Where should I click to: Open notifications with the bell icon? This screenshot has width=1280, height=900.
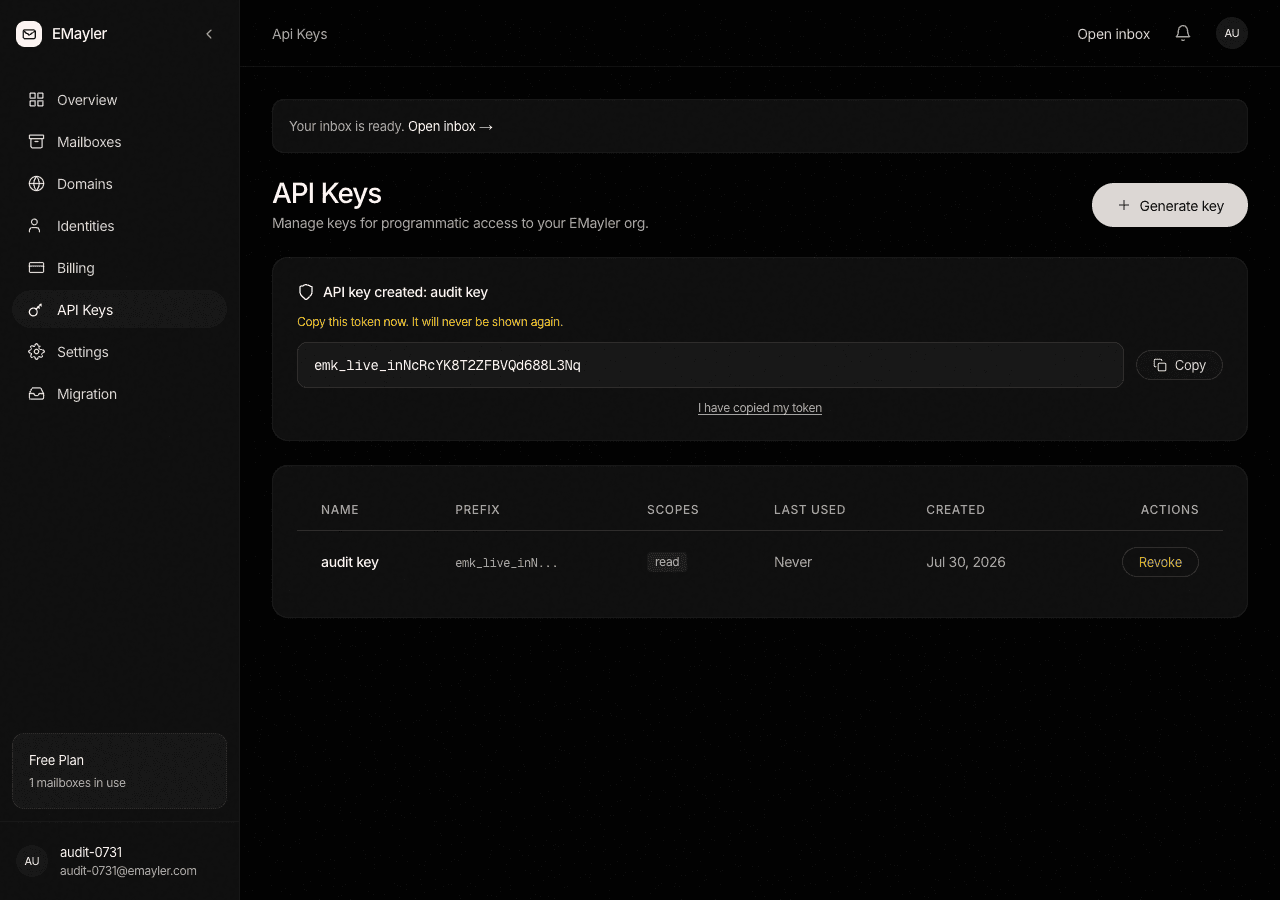pyautogui.click(x=1183, y=33)
